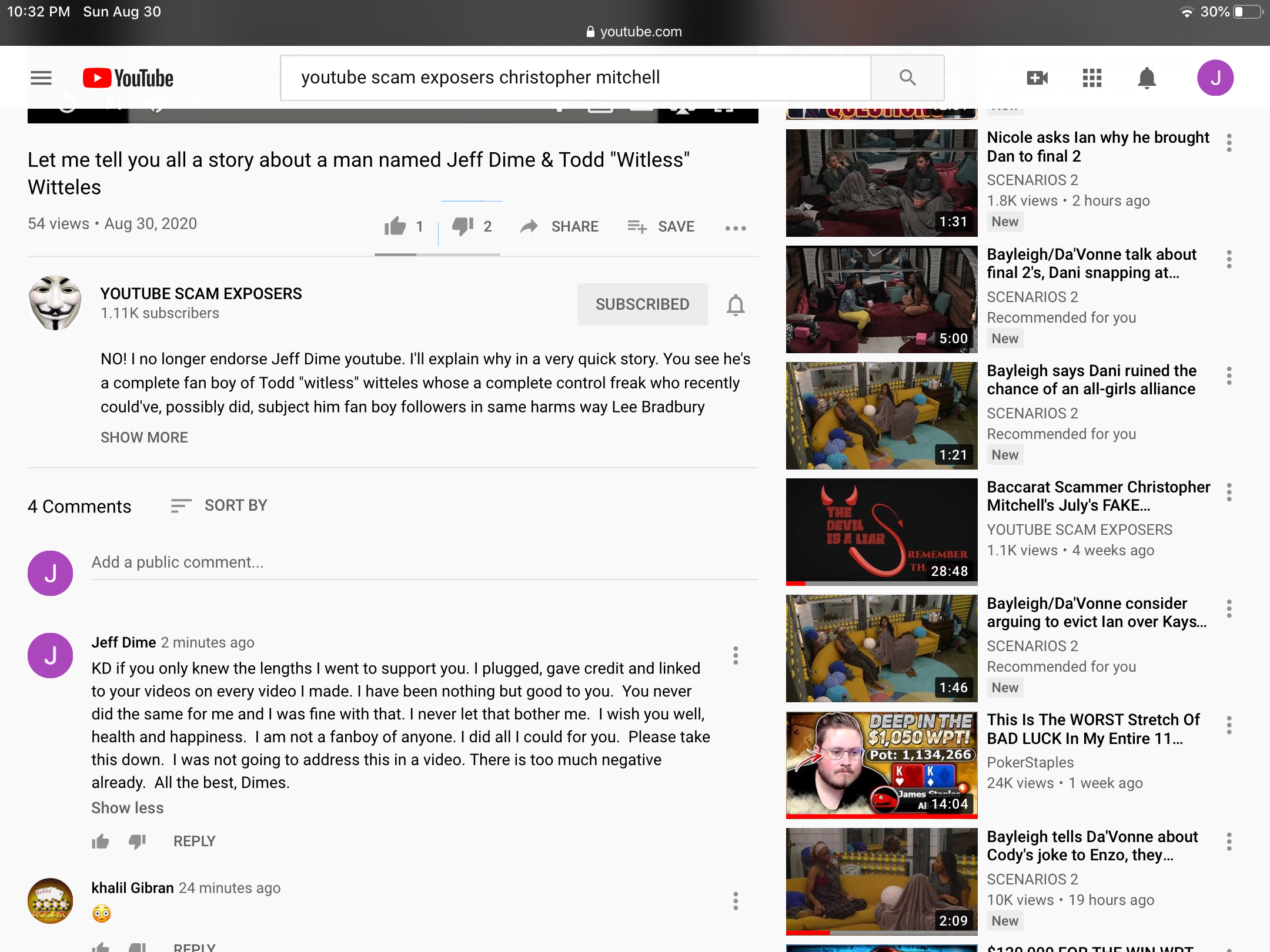Open options for PokerStaples WORST Stretch video
This screenshot has height=952, width=1270.
tap(1229, 725)
